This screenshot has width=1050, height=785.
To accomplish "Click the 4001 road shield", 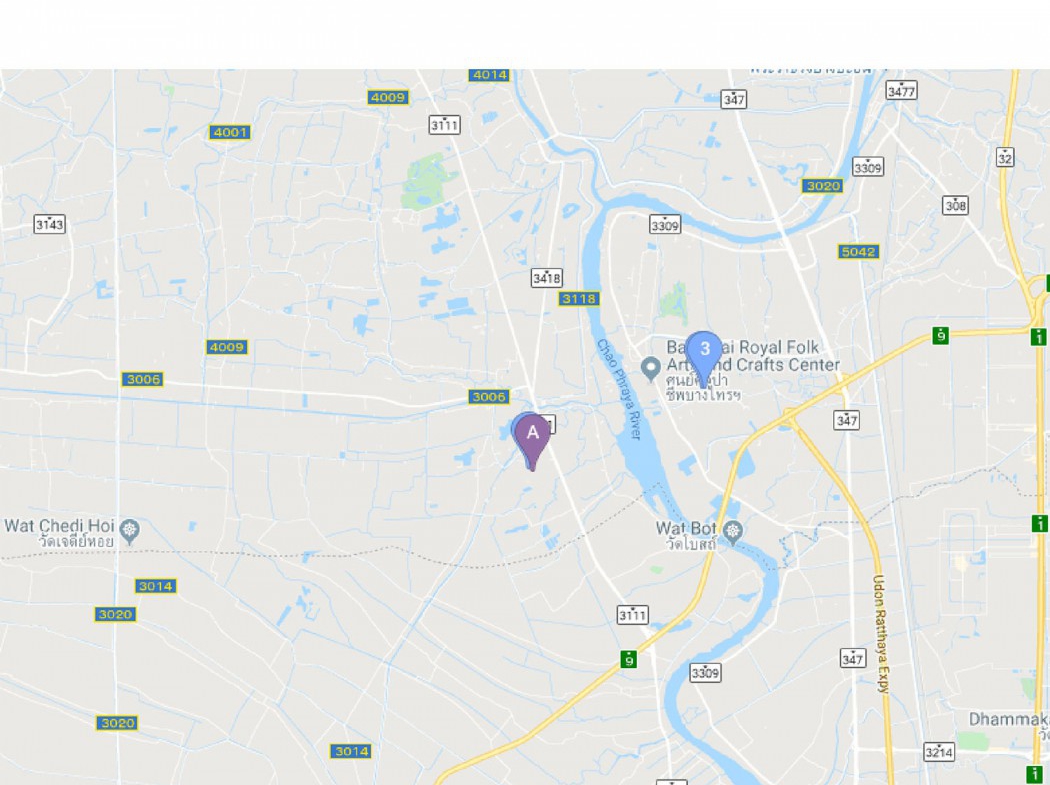I will click(230, 132).
